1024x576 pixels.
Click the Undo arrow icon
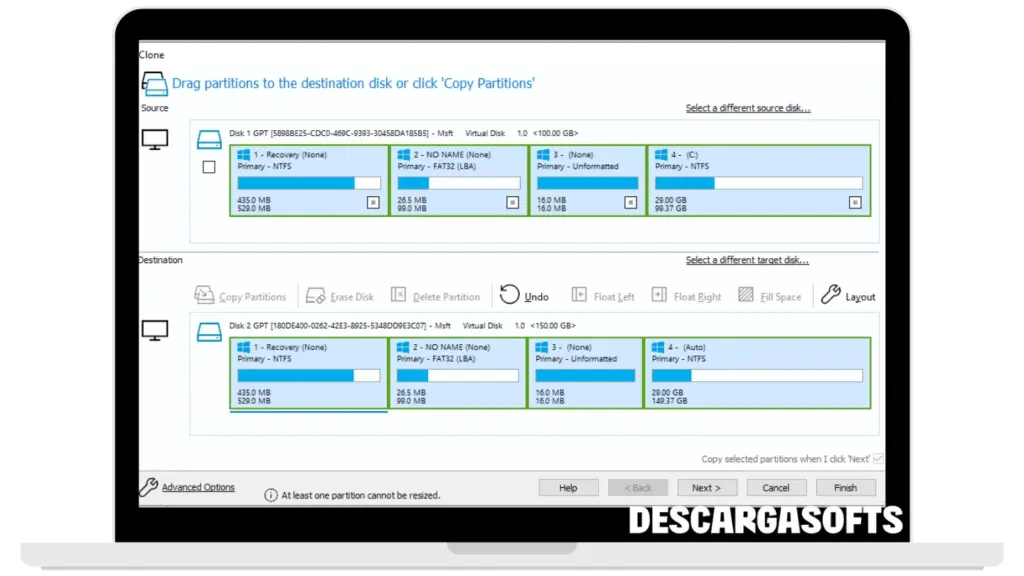click(x=510, y=295)
